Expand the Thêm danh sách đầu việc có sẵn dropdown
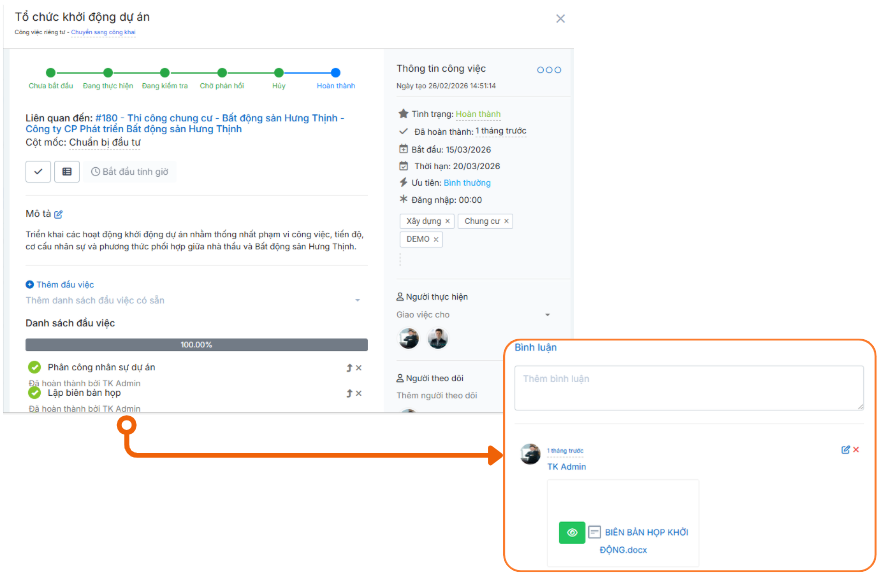 click(357, 300)
